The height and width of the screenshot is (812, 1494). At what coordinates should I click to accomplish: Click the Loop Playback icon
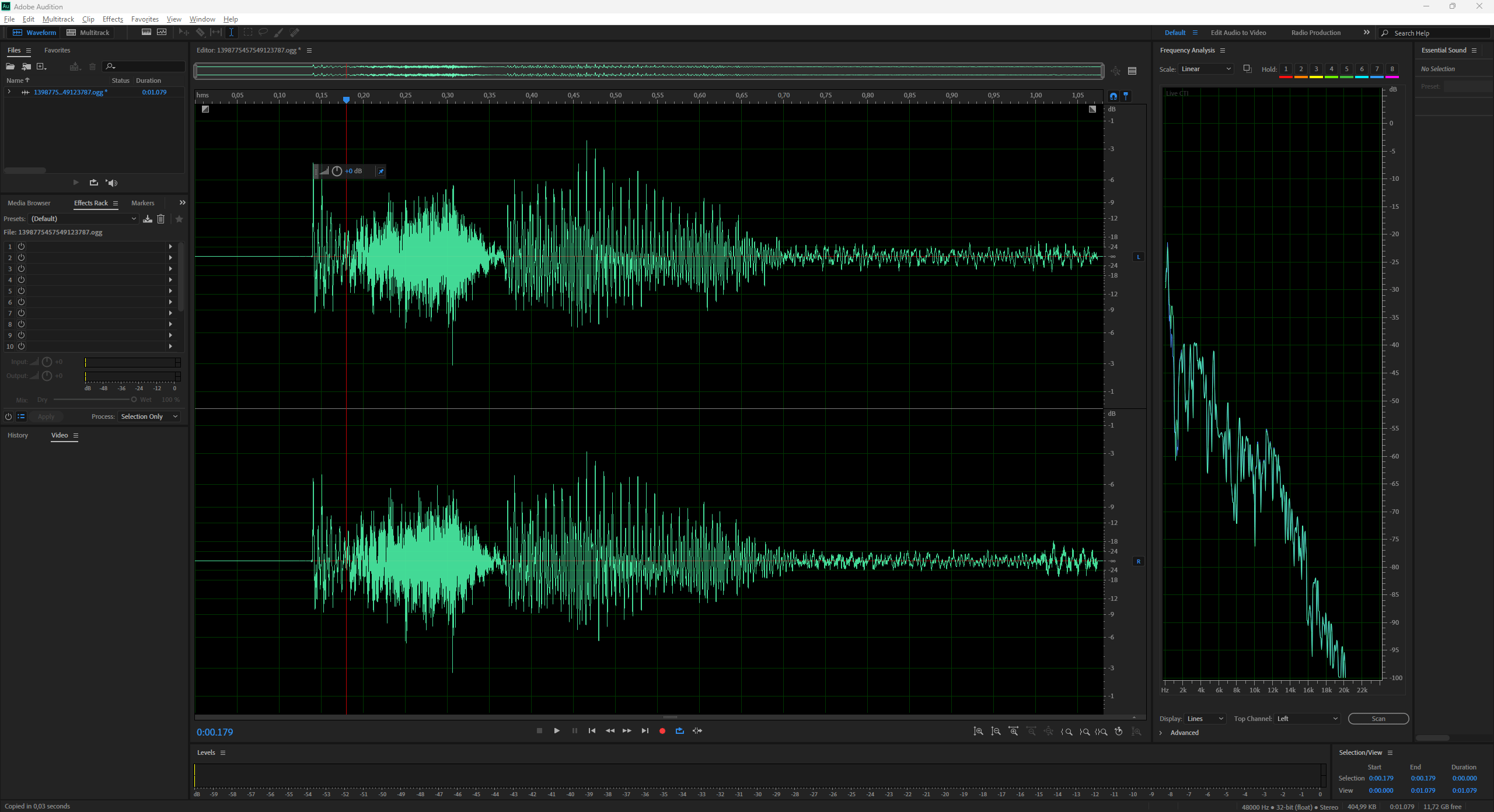[680, 731]
